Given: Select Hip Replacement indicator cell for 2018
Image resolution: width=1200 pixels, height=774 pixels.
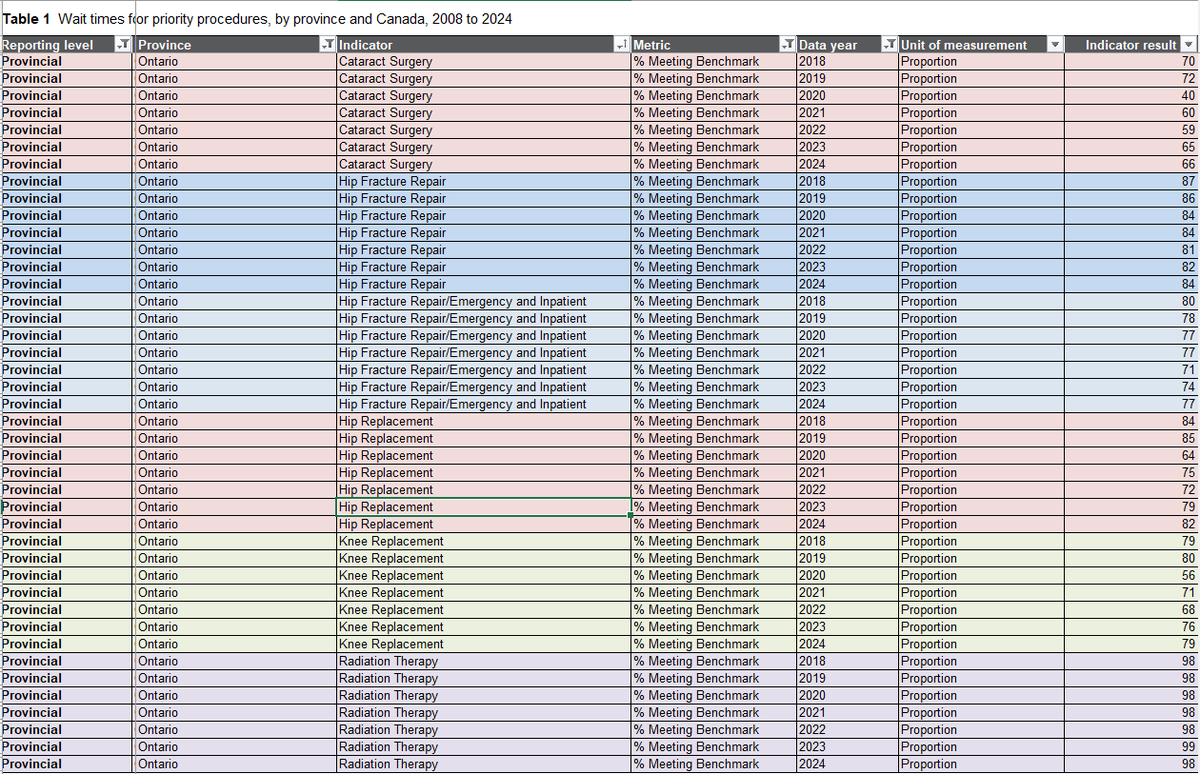Looking at the screenshot, I should point(484,421).
